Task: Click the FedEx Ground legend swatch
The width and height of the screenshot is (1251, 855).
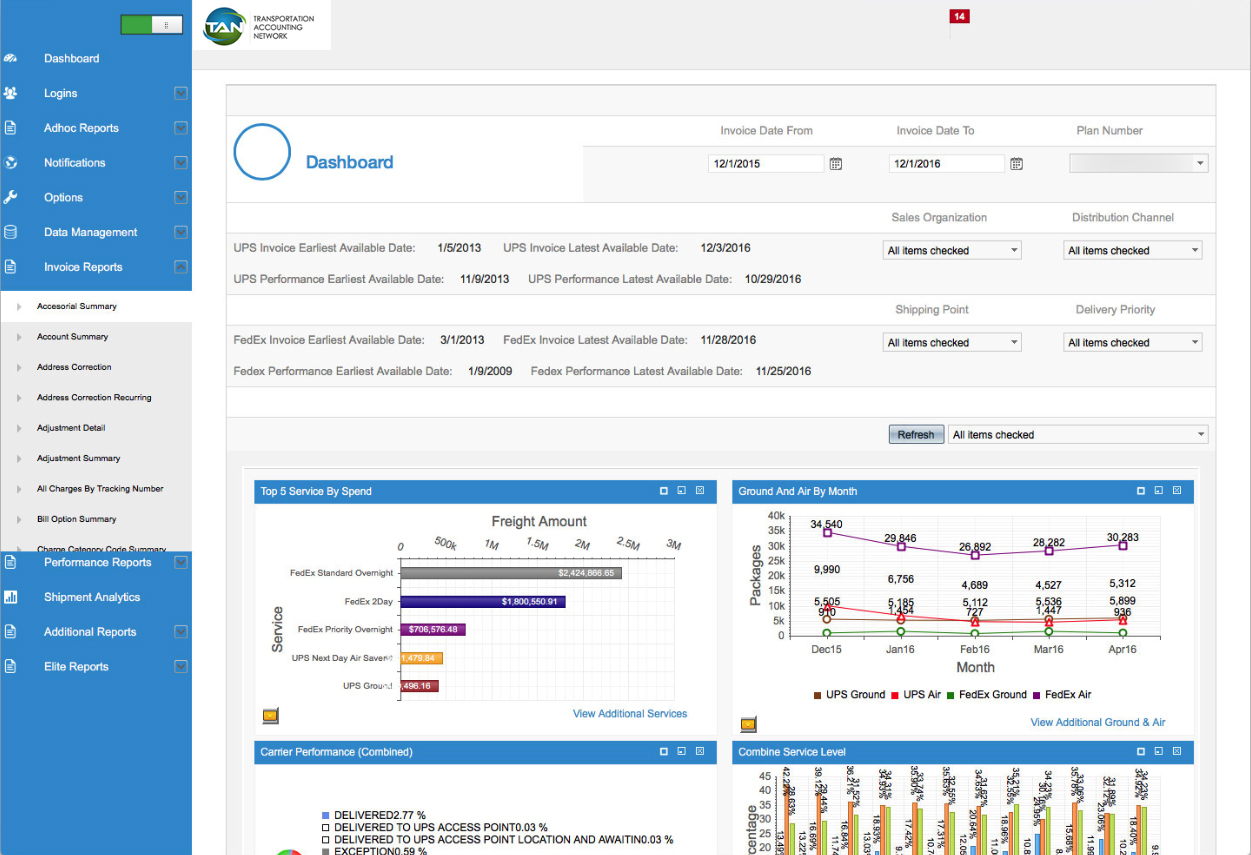Action: click(951, 695)
